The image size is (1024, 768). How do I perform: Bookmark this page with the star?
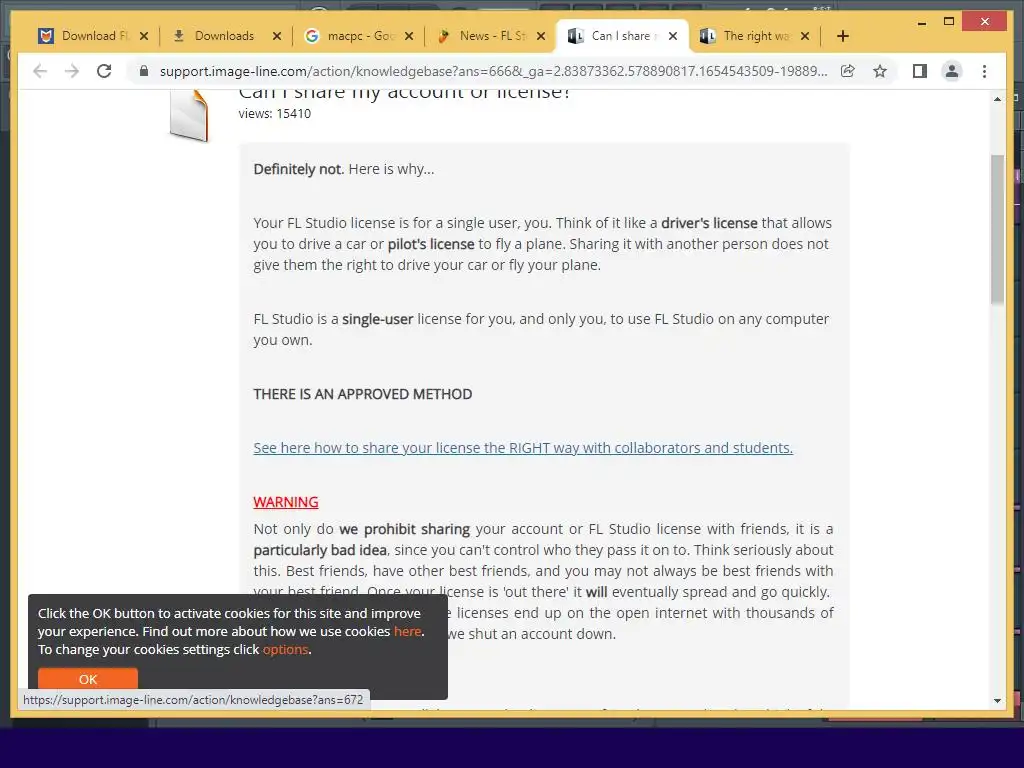click(880, 71)
